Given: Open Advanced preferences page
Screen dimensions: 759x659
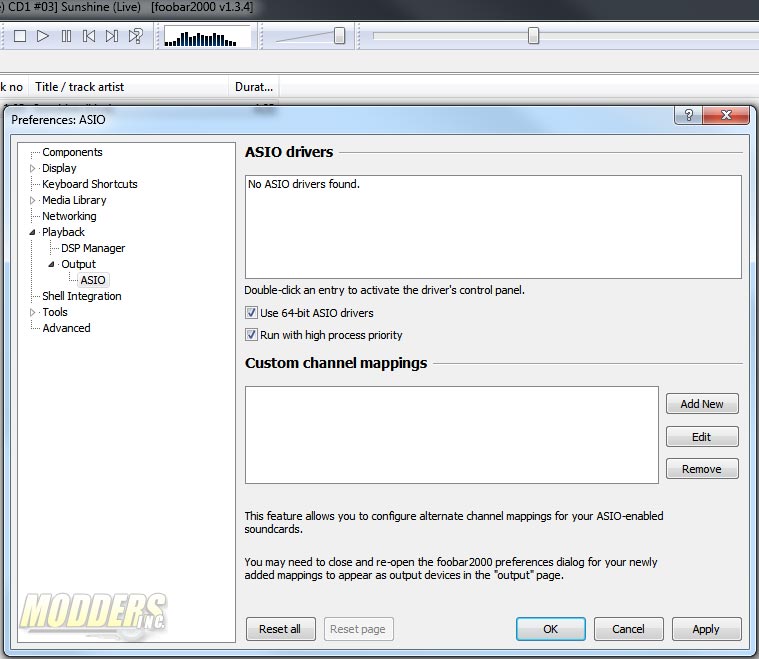Looking at the screenshot, I should click(66, 328).
